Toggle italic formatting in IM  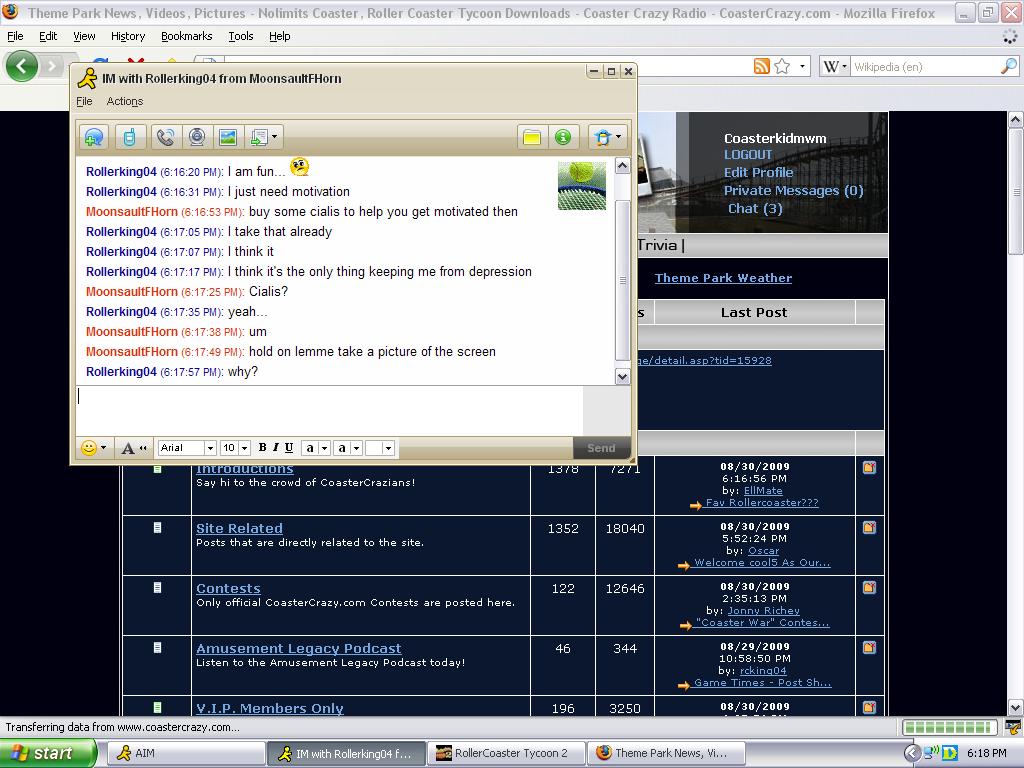pyautogui.click(x=276, y=448)
